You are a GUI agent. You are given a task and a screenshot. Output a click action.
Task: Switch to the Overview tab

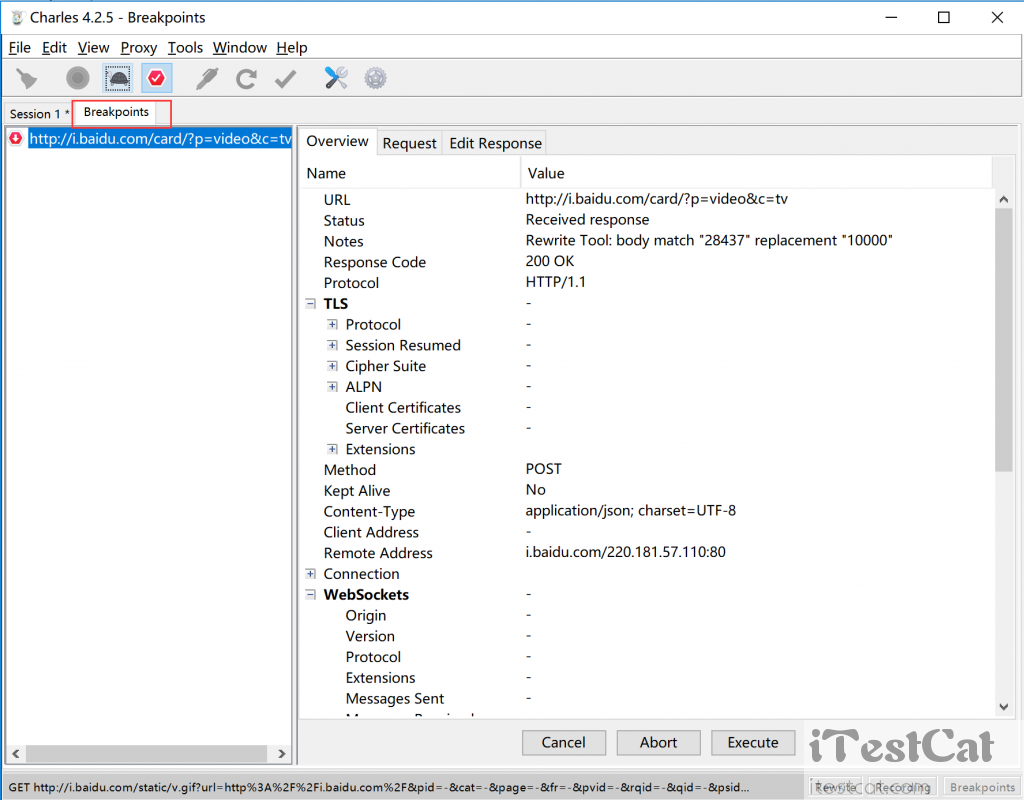(338, 142)
